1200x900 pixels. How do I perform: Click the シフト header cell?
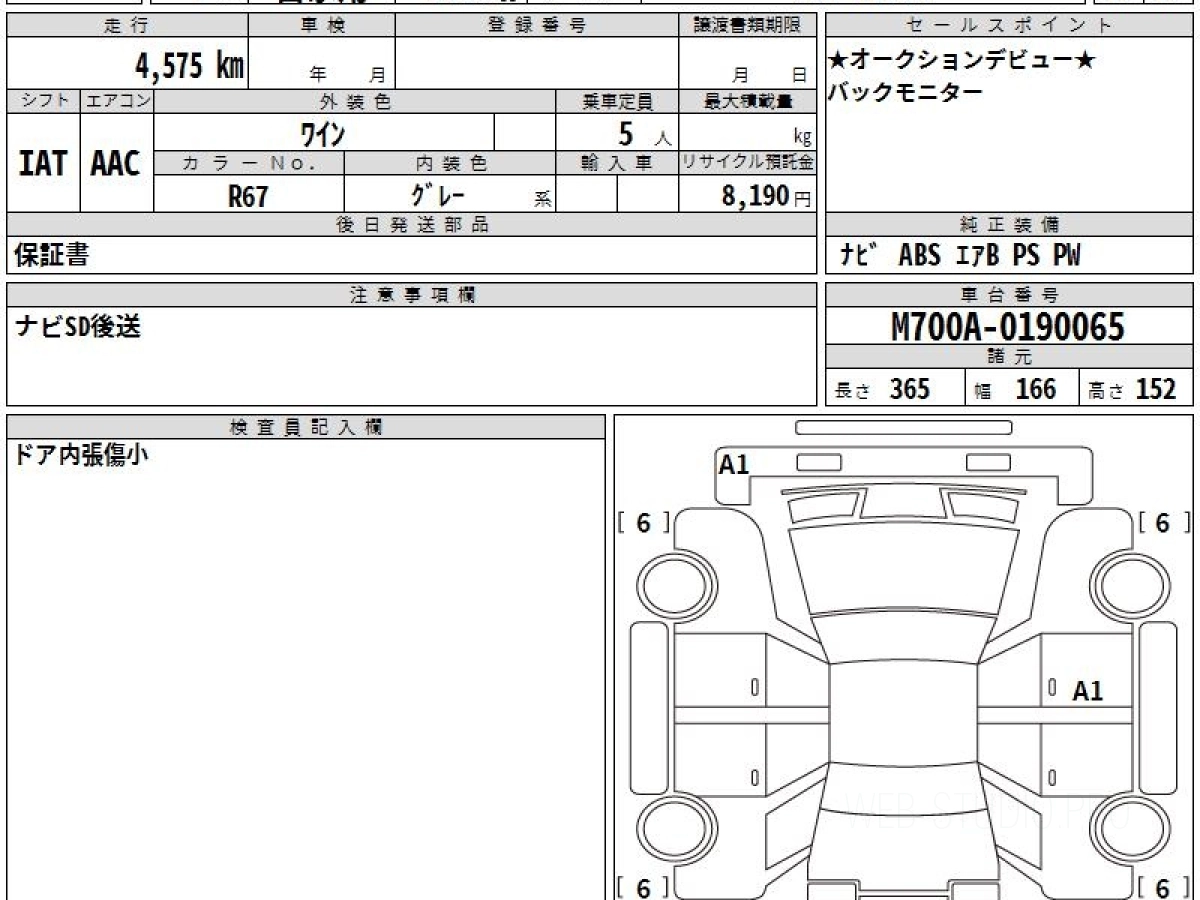point(43,101)
